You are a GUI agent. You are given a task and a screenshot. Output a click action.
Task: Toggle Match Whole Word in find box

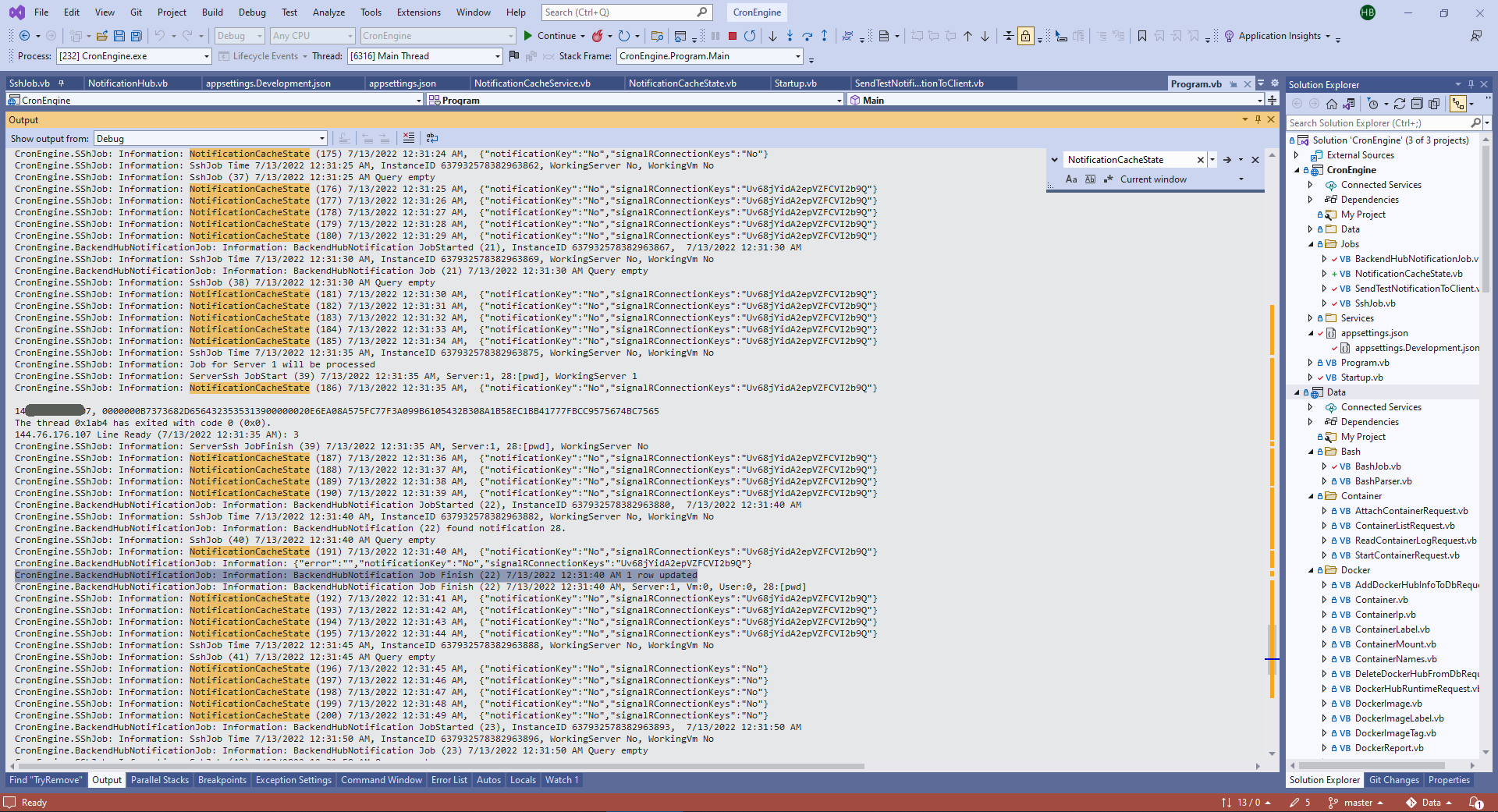tap(1090, 179)
